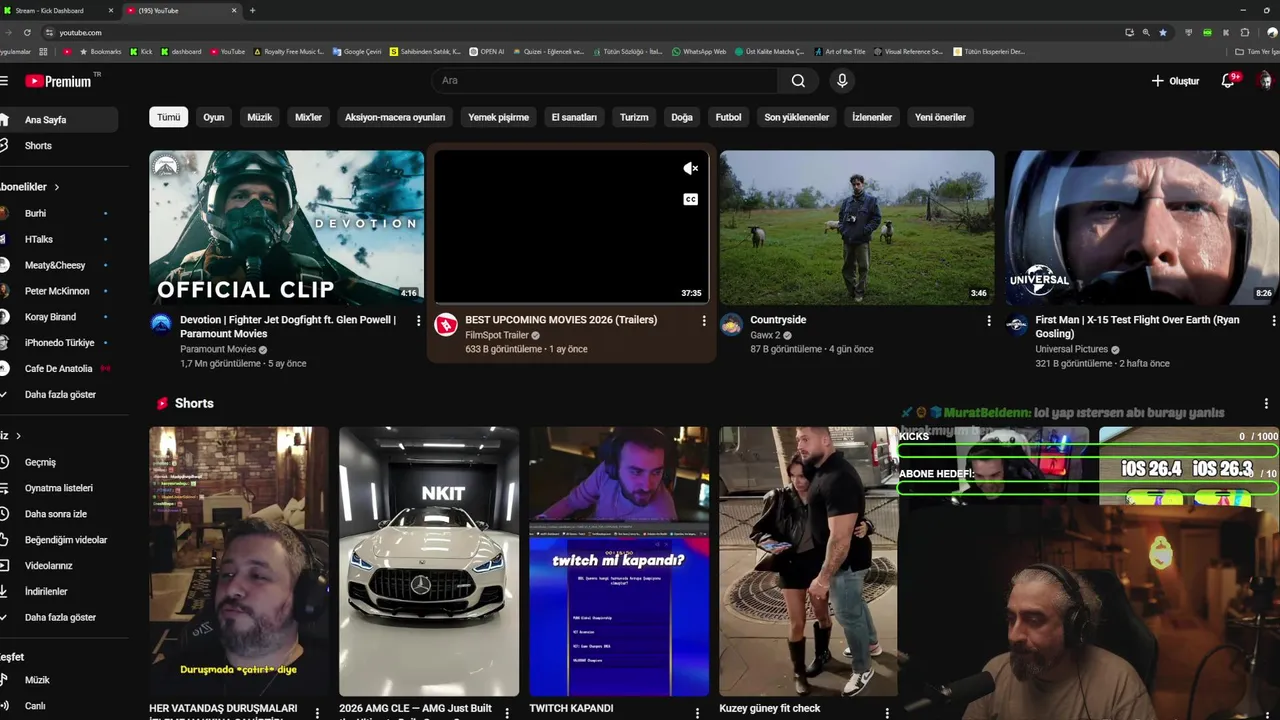Bookmark page with star icon
The image size is (1280, 720).
[1163, 32]
